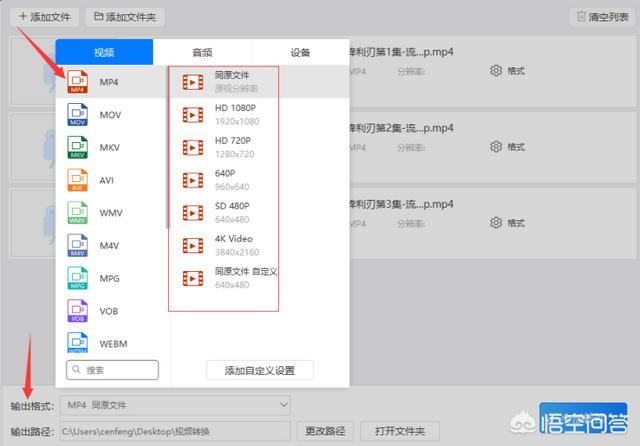This screenshot has height=446, width=640.
Task: Click 添加自定义设置 button
Action: tap(260, 371)
